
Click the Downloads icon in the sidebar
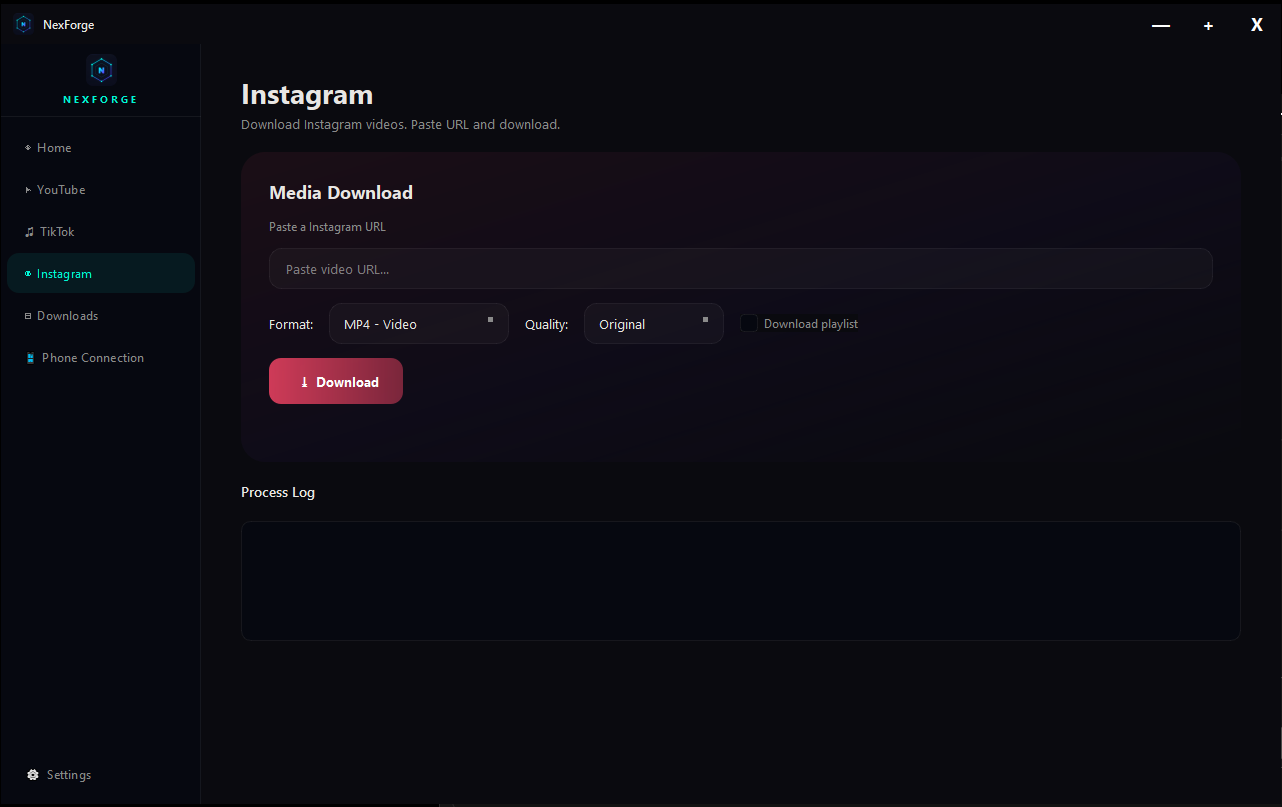28,316
